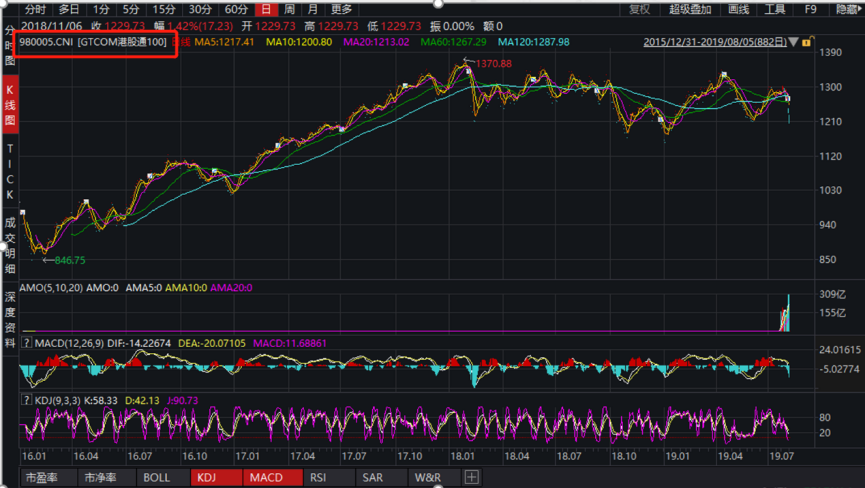Click the MA5:1217.41 moving average label
This screenshot has height=488, width=865.
point(224,42)
